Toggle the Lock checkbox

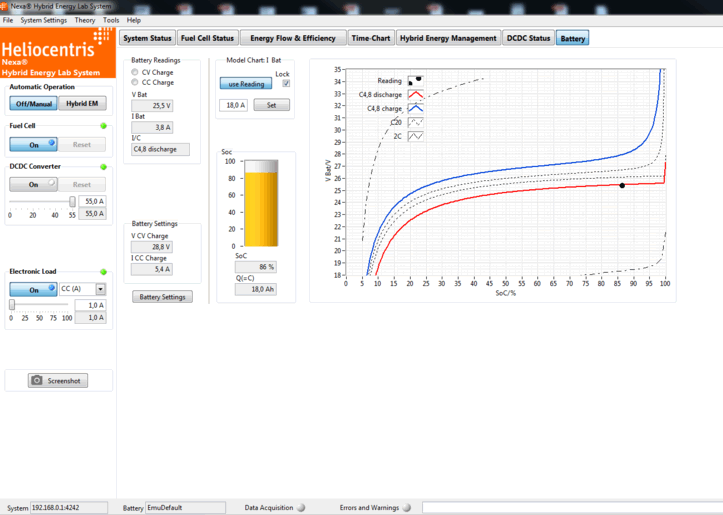click(286, 84)
